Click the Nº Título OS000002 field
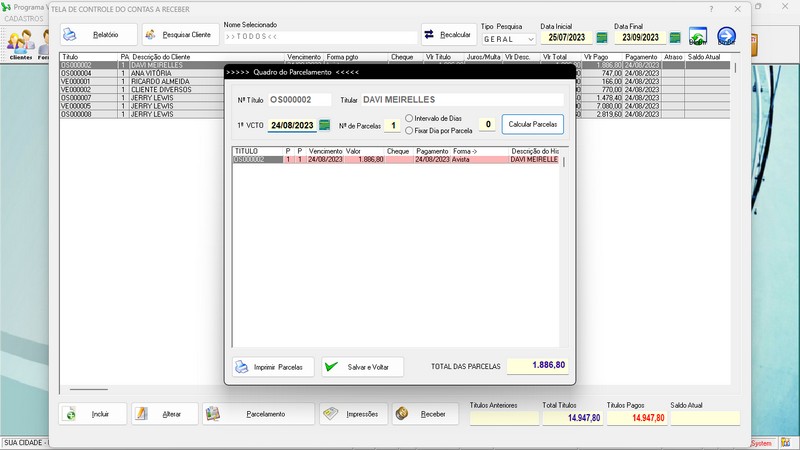Viewport: 800px width, 450px height. 300,99
